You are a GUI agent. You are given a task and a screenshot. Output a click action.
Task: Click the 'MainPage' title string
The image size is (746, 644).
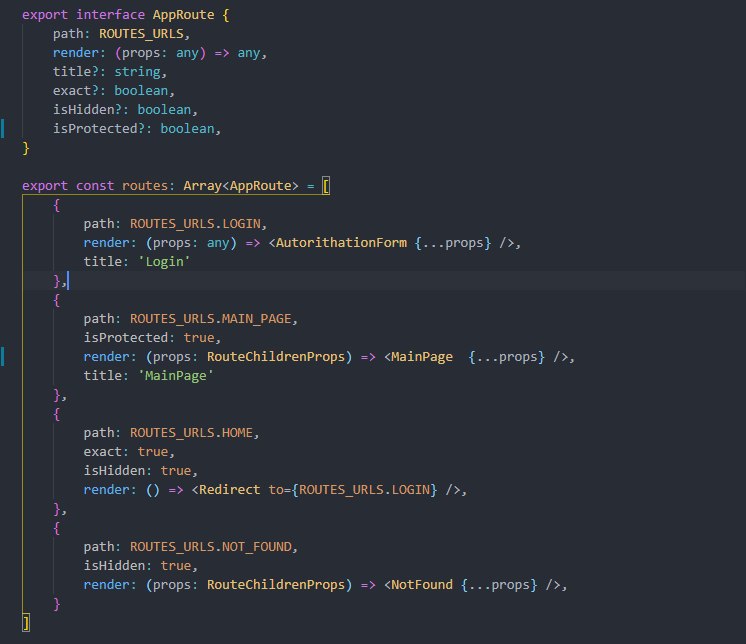[176, 376]
